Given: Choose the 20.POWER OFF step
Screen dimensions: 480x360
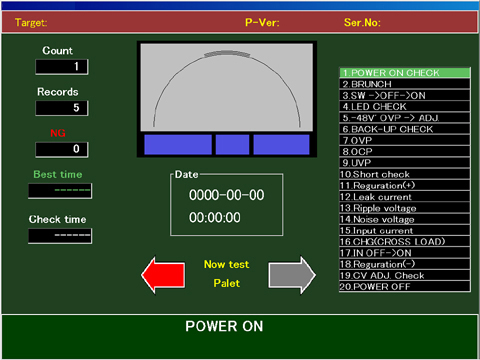Looking at the screenshot, I should (405, 287).
